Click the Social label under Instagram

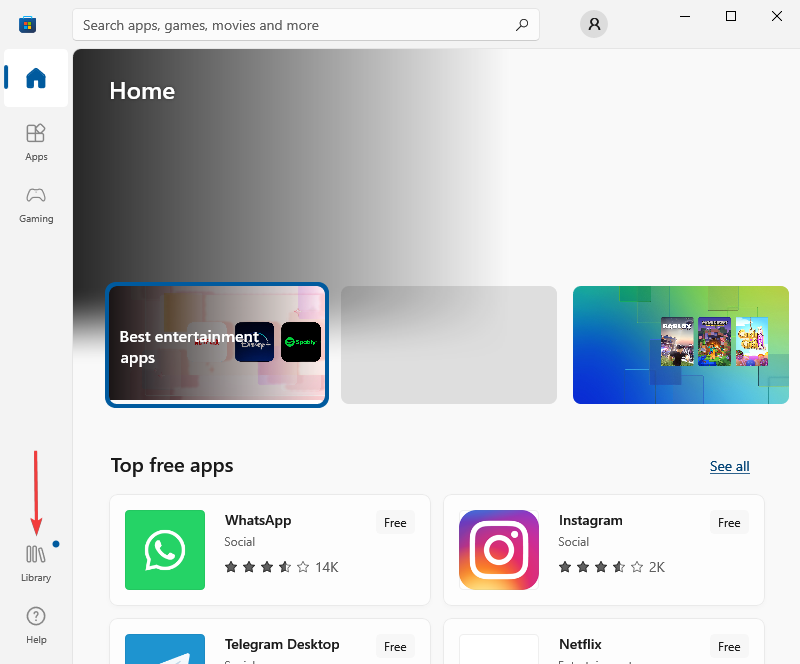tap(573, 542)
